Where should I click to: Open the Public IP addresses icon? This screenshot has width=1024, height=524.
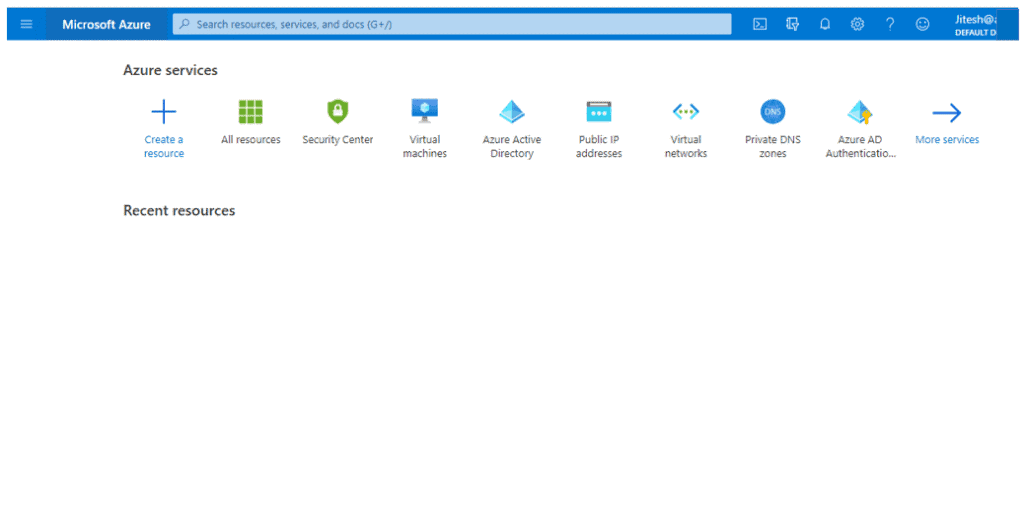click(599, 112)
